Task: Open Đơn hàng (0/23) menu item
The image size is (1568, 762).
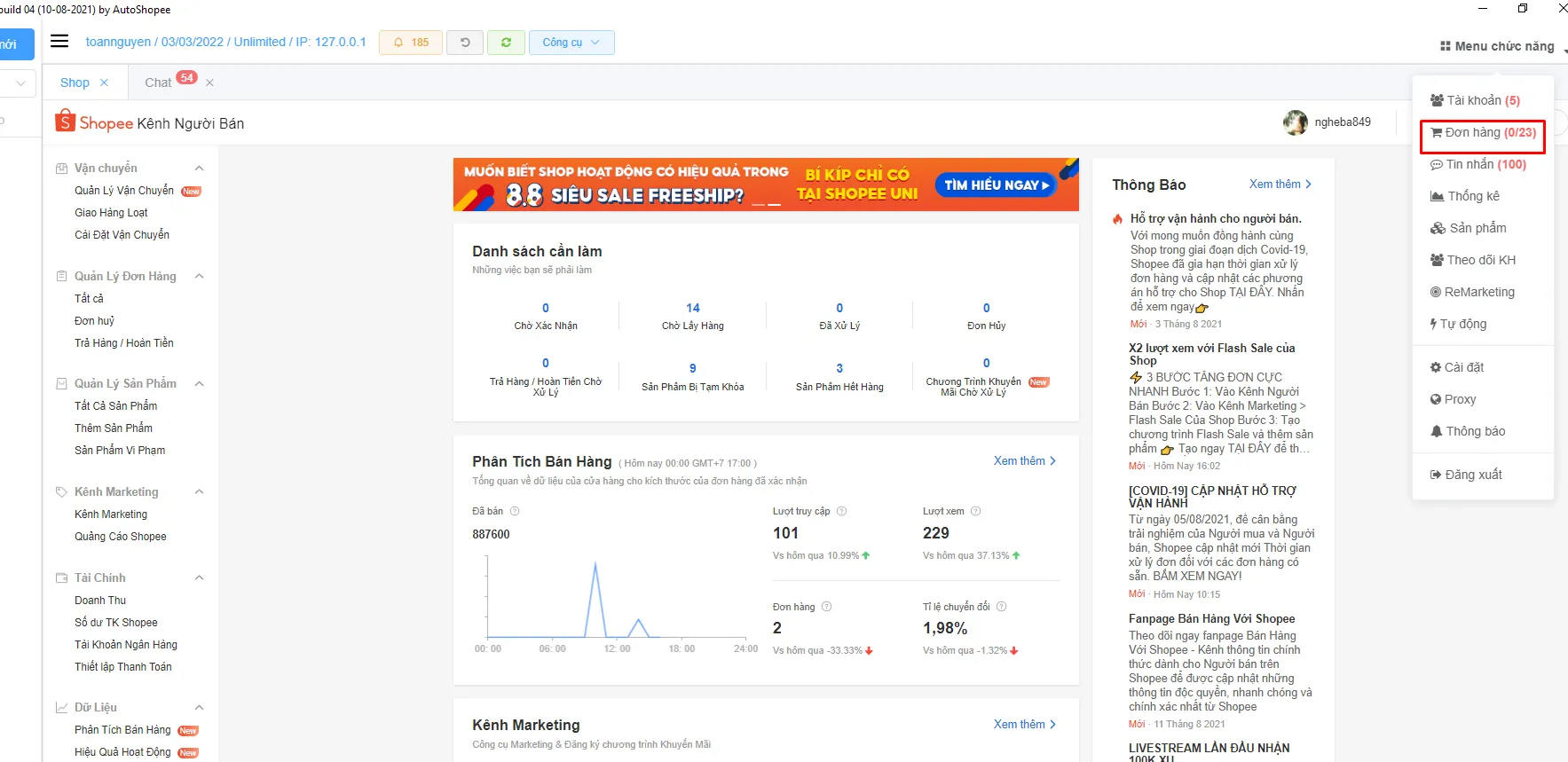Action: pos(1483,133)
